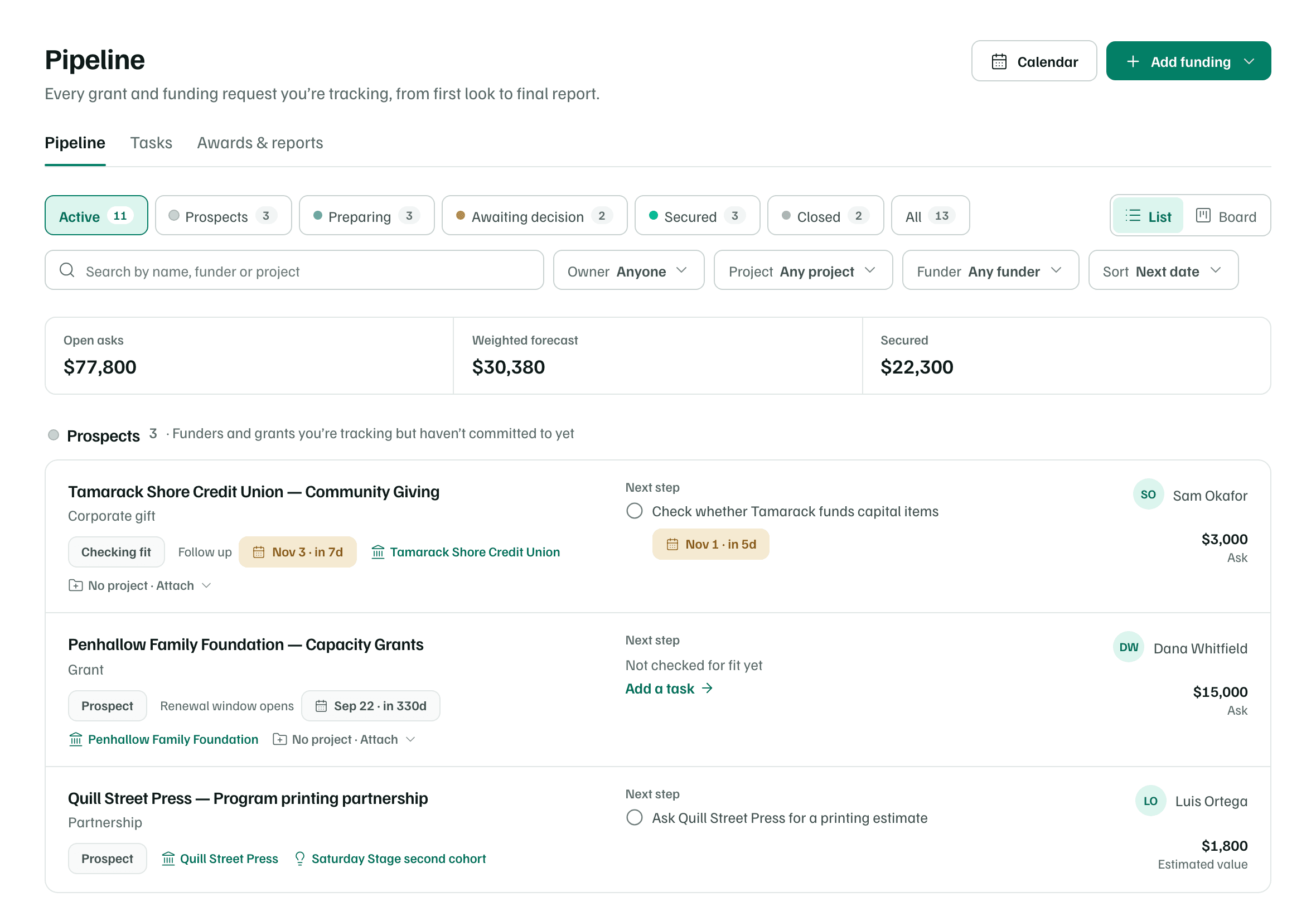Open the Funder Any funder dropdown

990,270
